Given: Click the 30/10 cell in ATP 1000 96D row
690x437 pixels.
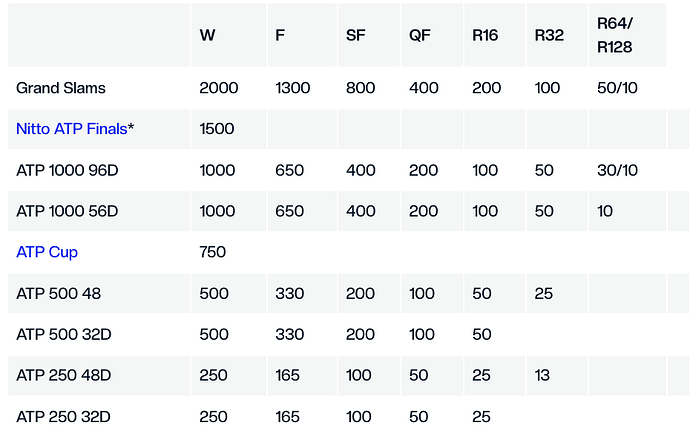Looking at the screenshot, I should (x=617, y=170).
